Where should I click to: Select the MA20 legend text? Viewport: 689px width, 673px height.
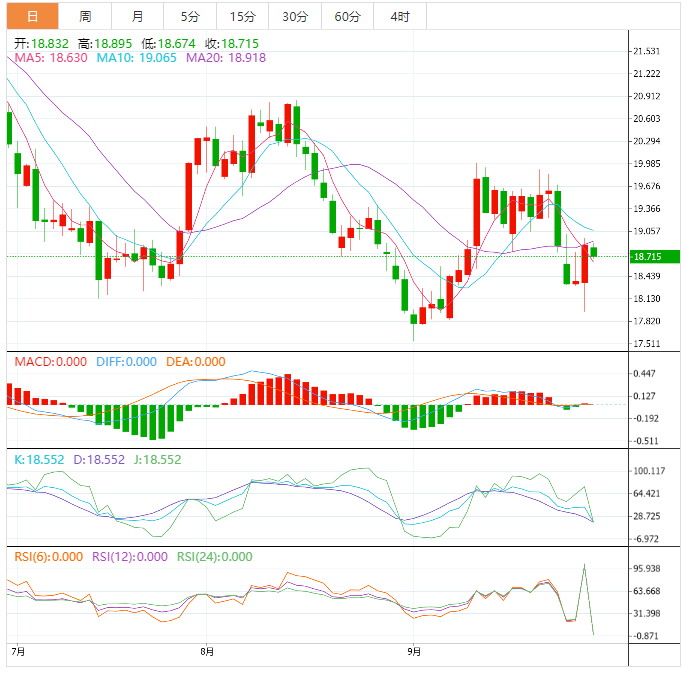coord(227,59)
